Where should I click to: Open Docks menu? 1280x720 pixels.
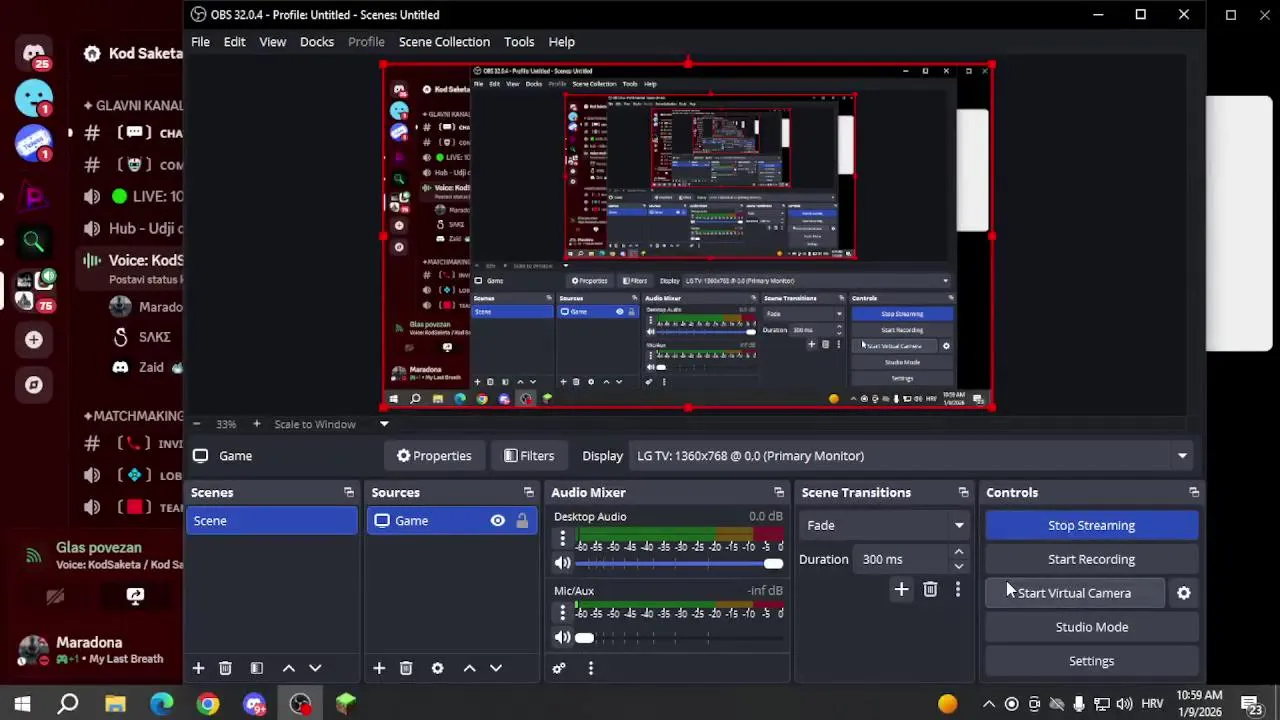[x=316, y=42]
